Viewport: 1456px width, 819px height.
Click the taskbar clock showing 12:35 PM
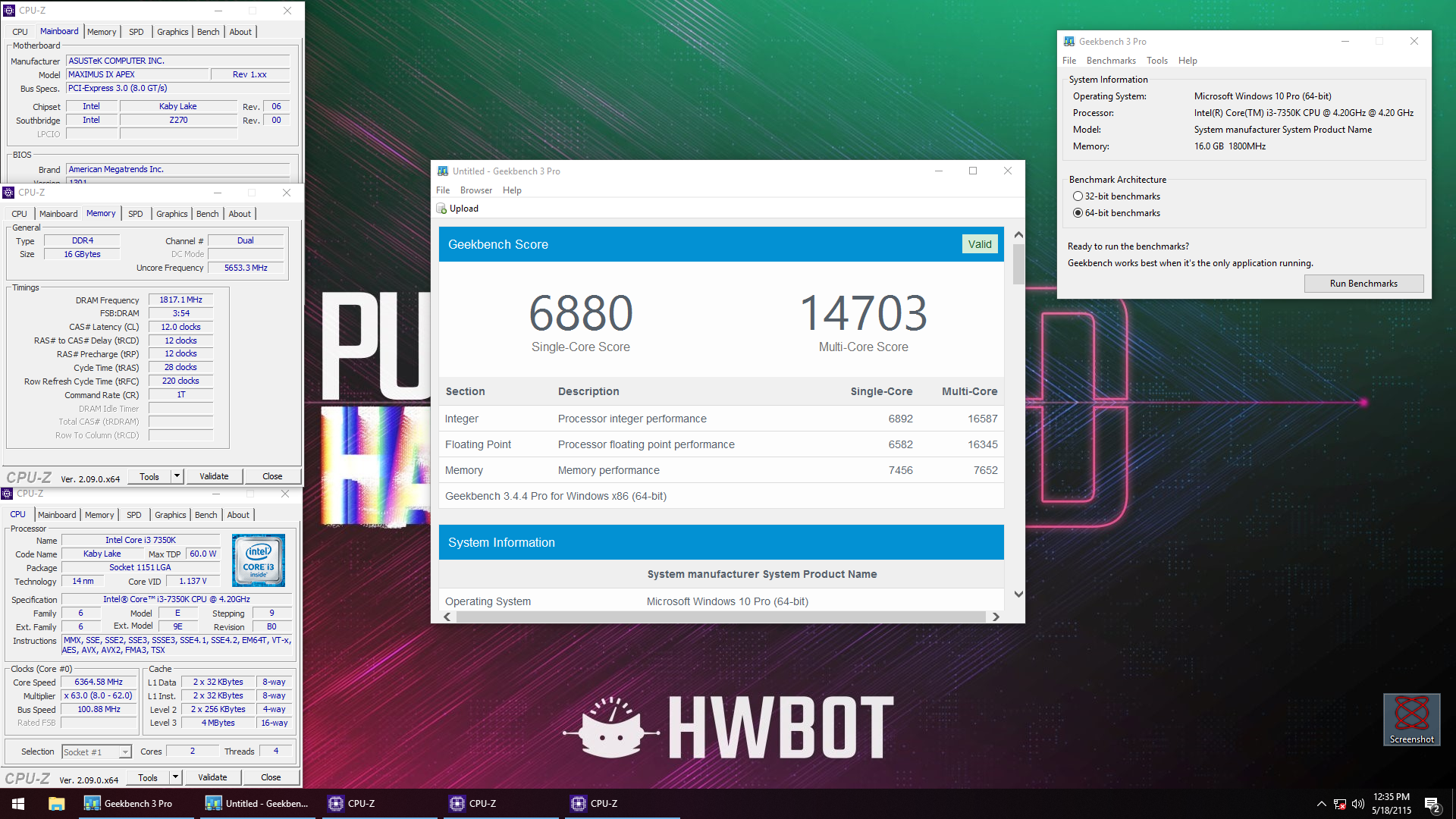pyautogui.click(x=1392, y=804)
